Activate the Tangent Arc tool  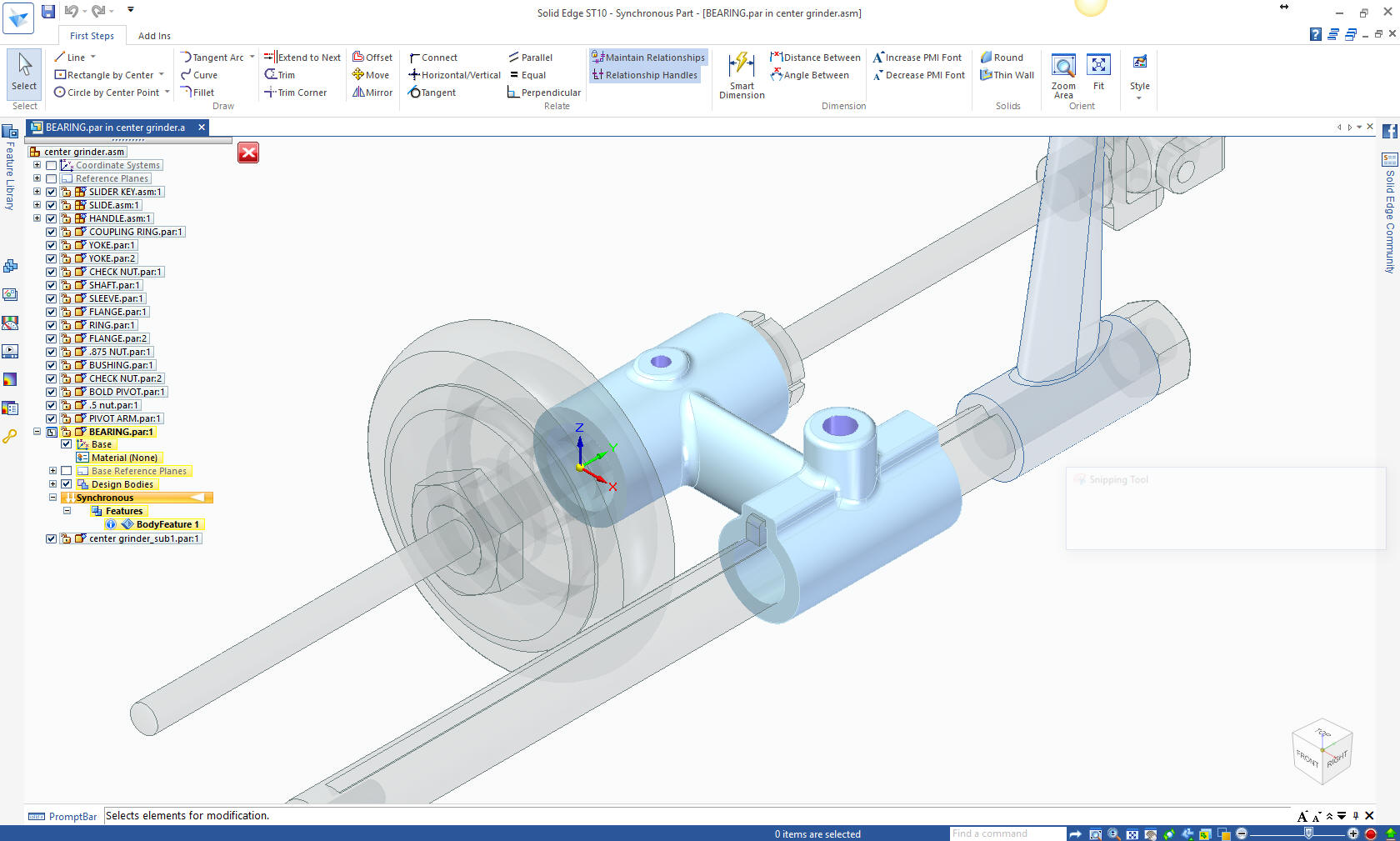click(212, 58)
